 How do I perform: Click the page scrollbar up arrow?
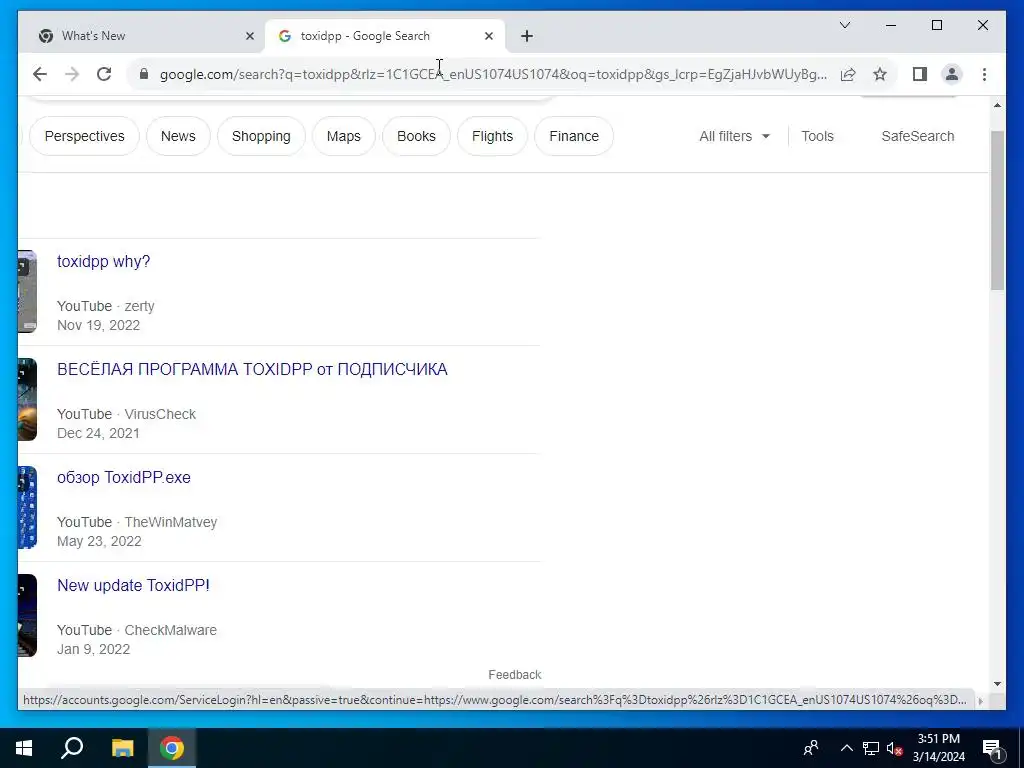pyautogui.click(x=997, y=106)
